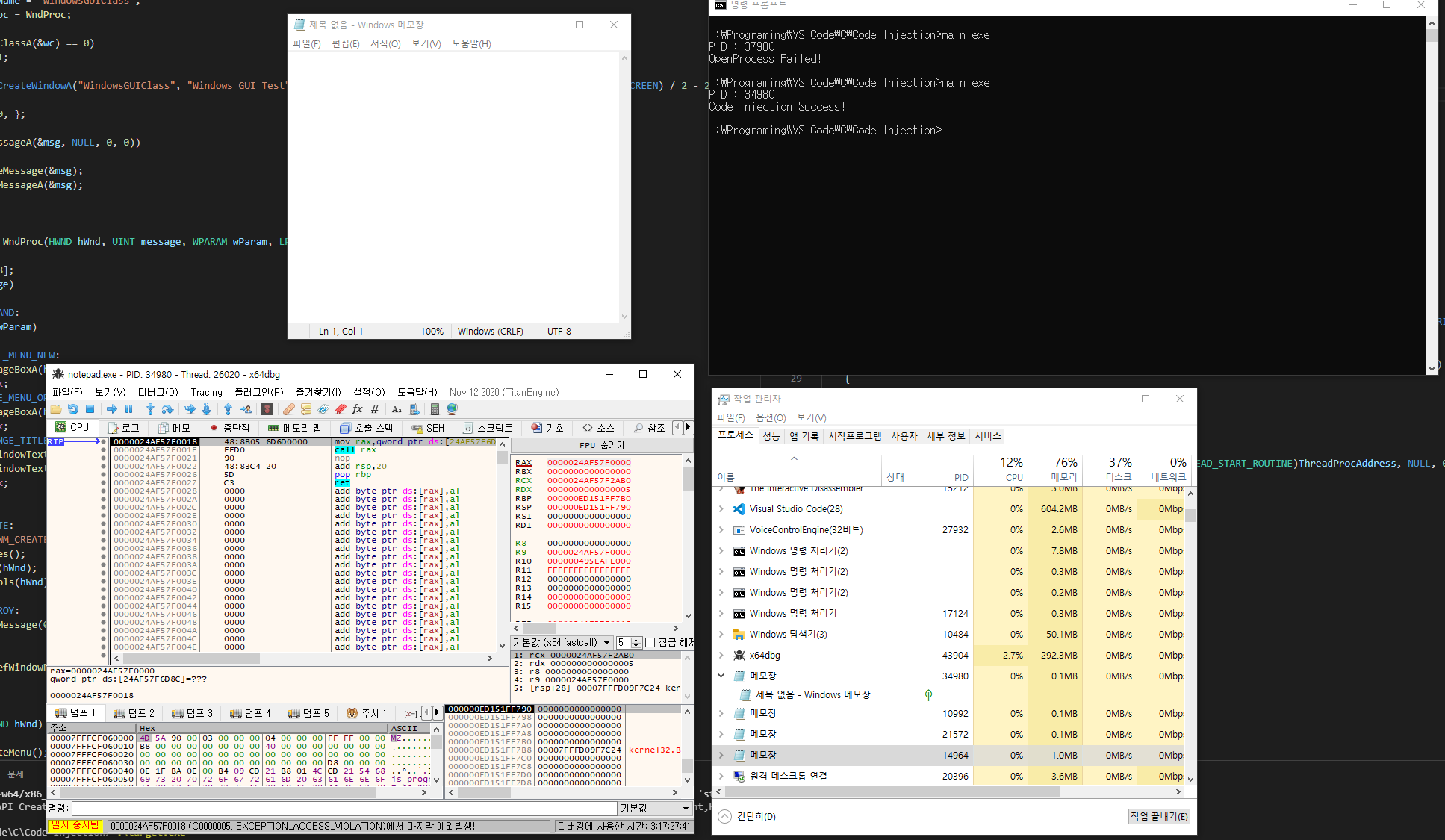
Task: Click the functions fx icon
Action: click(357, 409)
